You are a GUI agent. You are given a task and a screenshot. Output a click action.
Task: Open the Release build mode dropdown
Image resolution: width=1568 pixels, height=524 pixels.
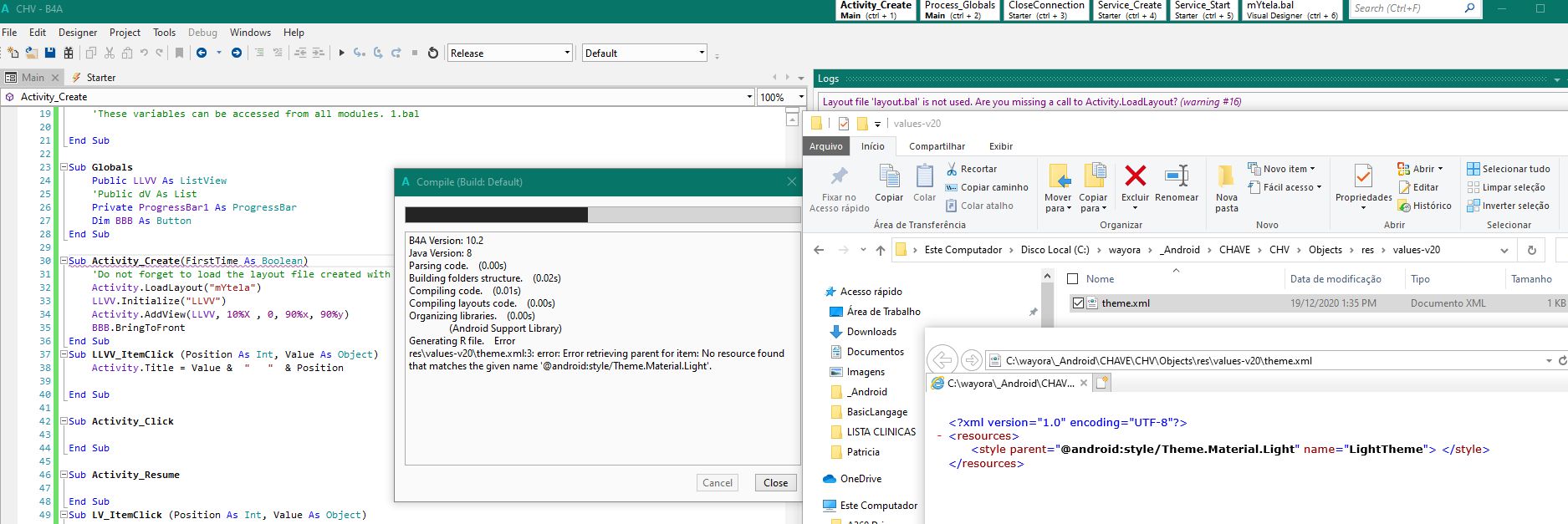pyautogui.click(x=567, y=53)
